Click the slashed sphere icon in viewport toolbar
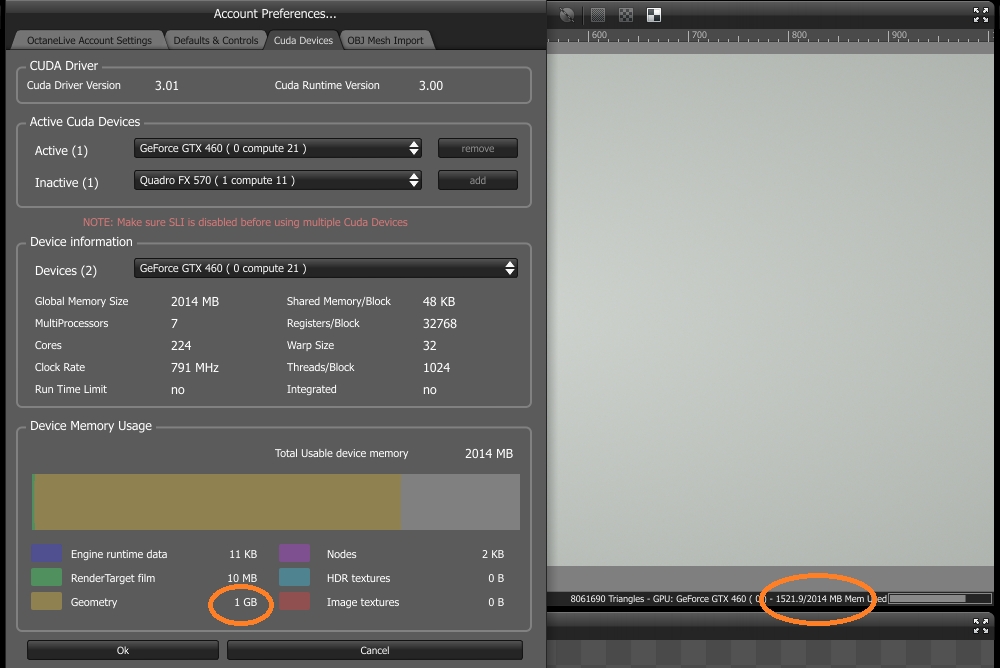Image resolution: width=1000 pixels, height=668 pixels. 567,15
